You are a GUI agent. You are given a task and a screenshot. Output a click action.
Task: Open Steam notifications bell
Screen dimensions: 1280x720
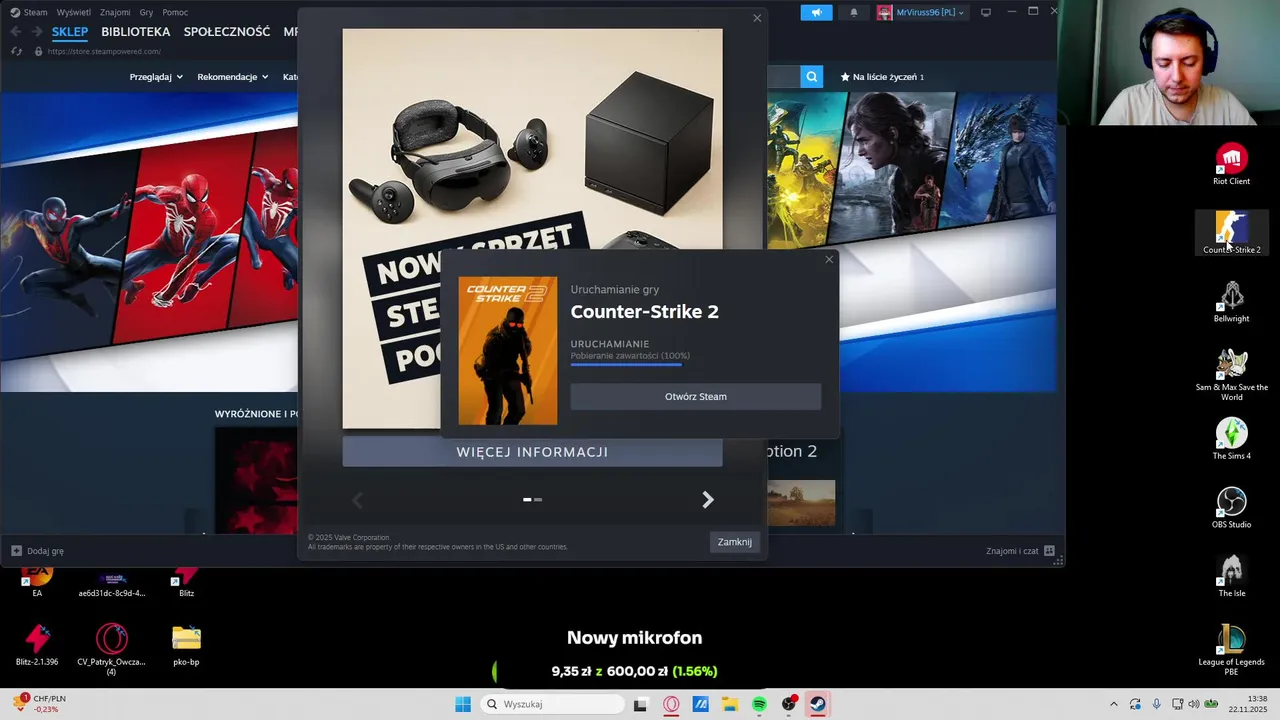[854, 12]
